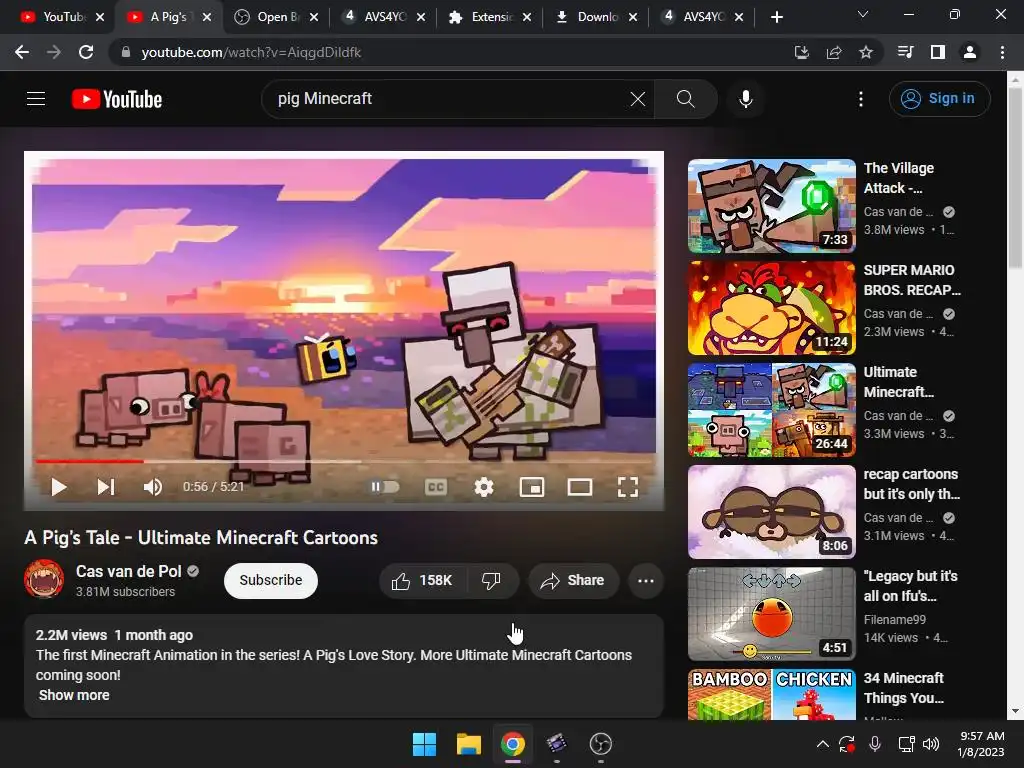Expand description with Show more
1024x768 pixels.
coord(74,695)
